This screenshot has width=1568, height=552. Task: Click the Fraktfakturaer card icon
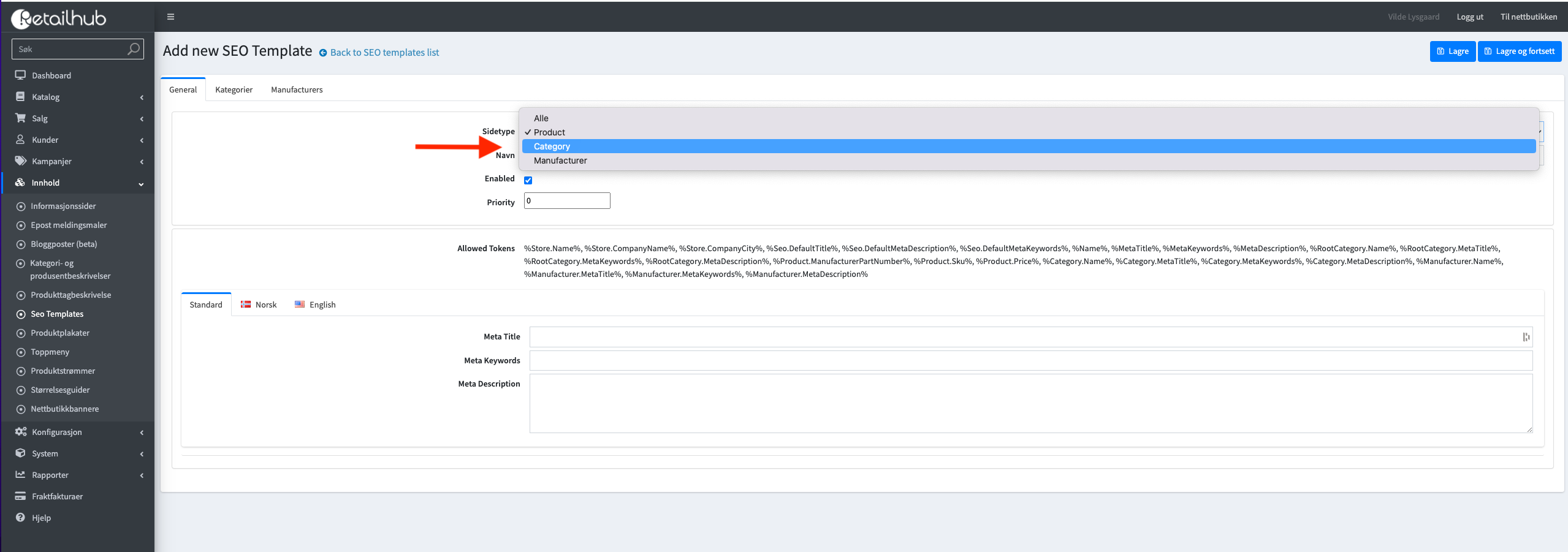click(x=20, y=496)
